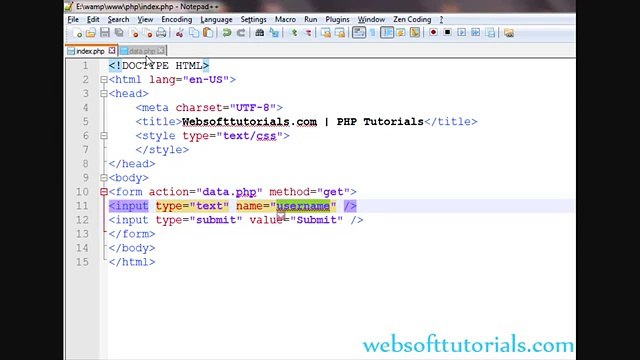Click the Synchronize Horizontal Scrolling icon
The height and width of the screenshot is (360, 640).
pos(340,33)
